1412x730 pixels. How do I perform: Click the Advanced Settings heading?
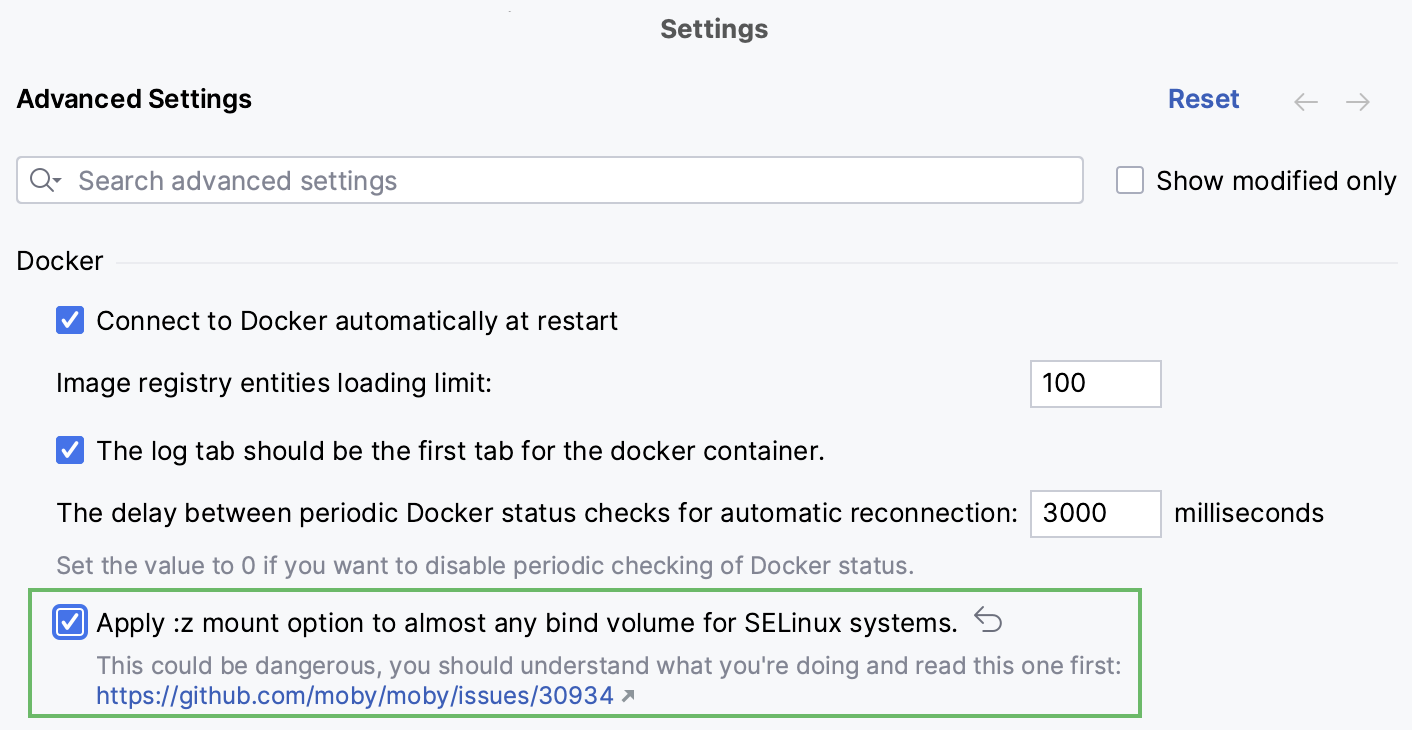tap(134, 99)
